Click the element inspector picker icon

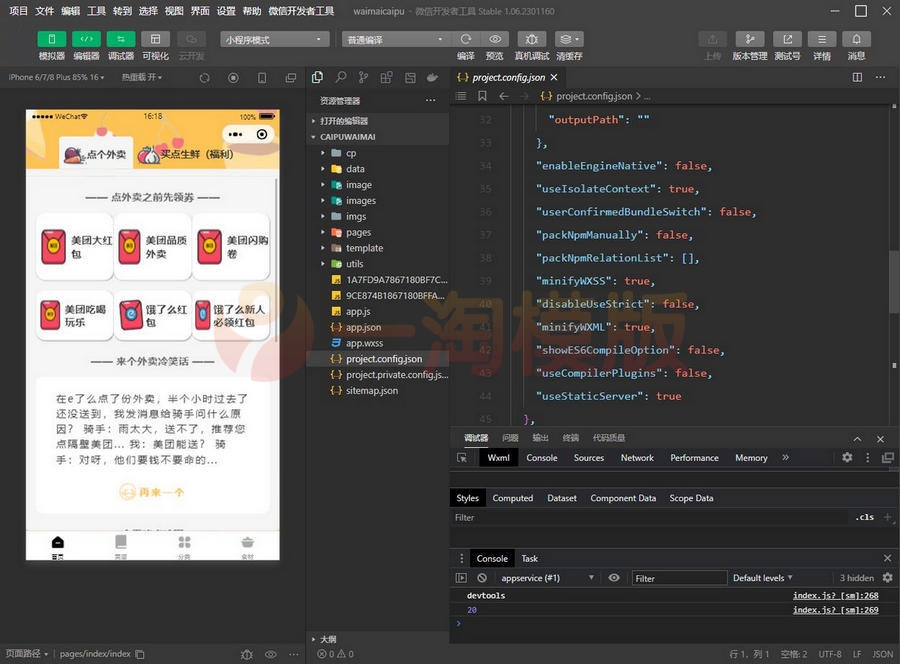coord(462,457)
